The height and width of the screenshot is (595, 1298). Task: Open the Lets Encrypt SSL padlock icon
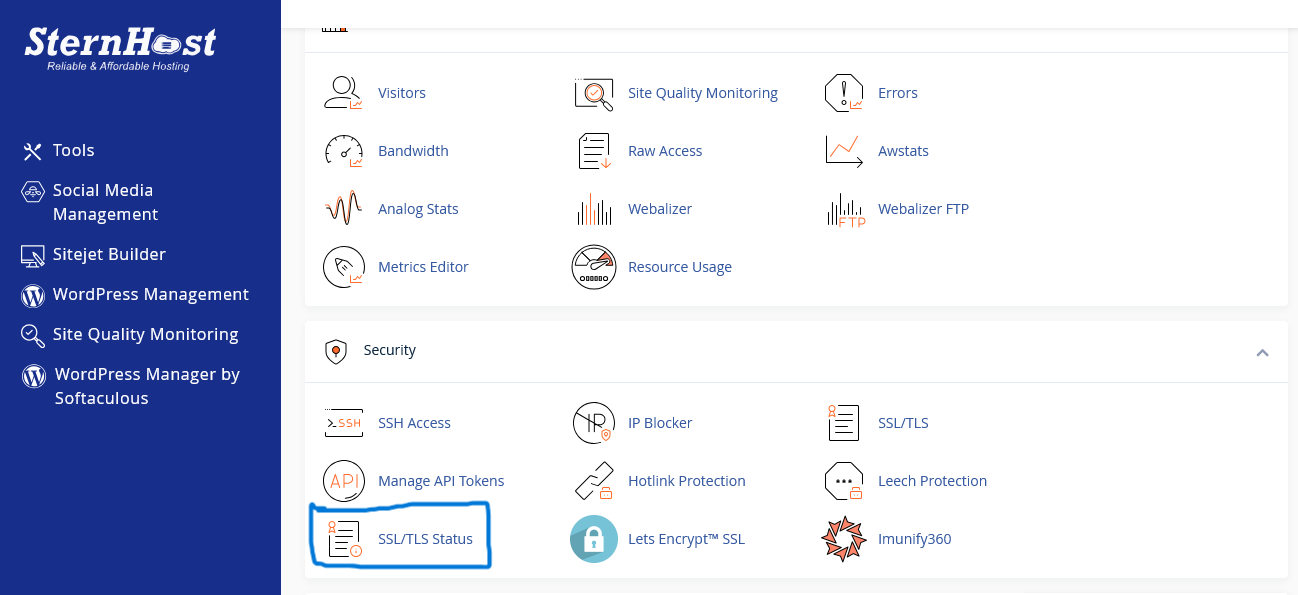pos(593,539)
